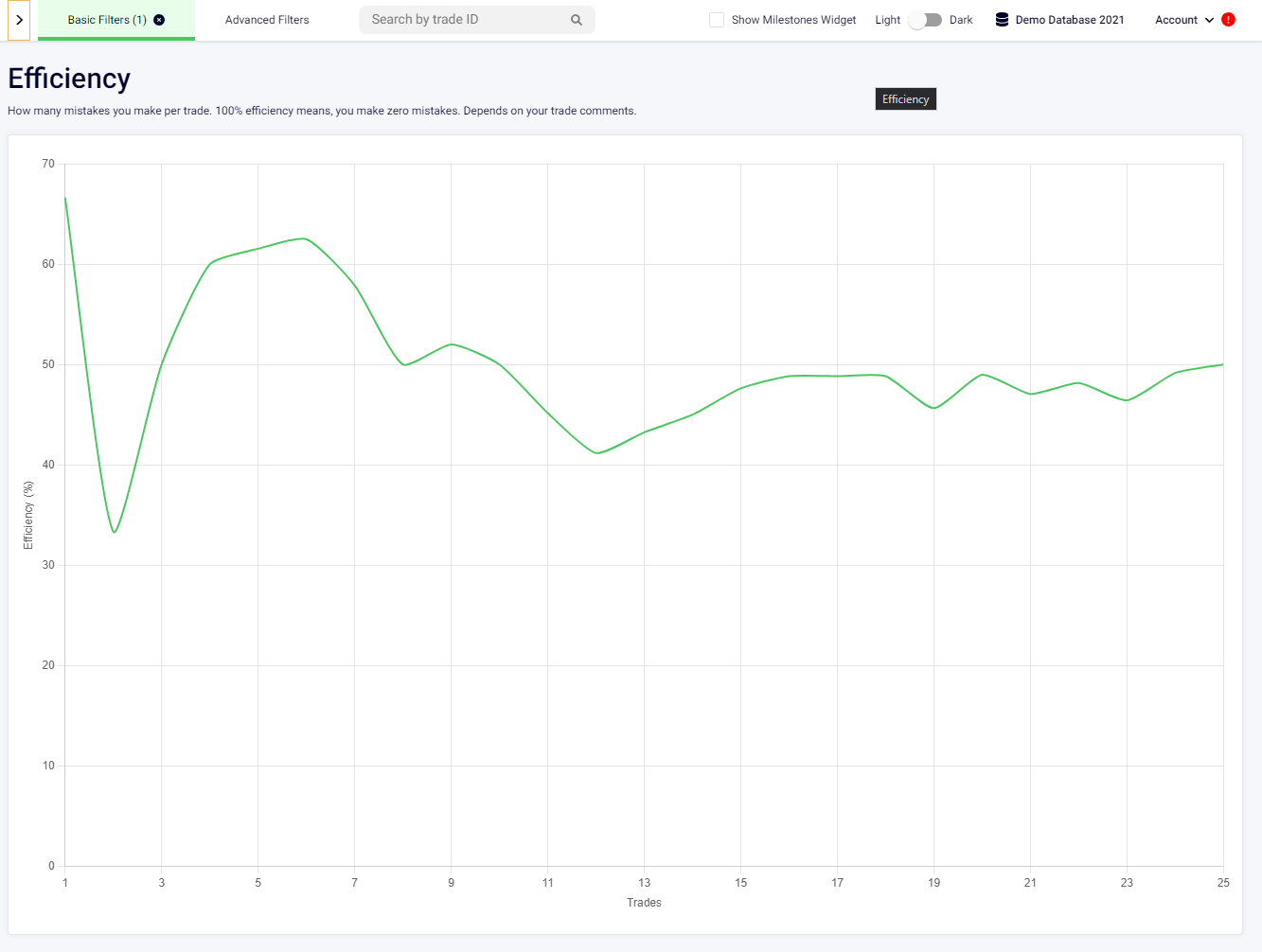Click the Efficiency tooltip label
This screenshot has height=952, width=1262.
coord(905,99)
